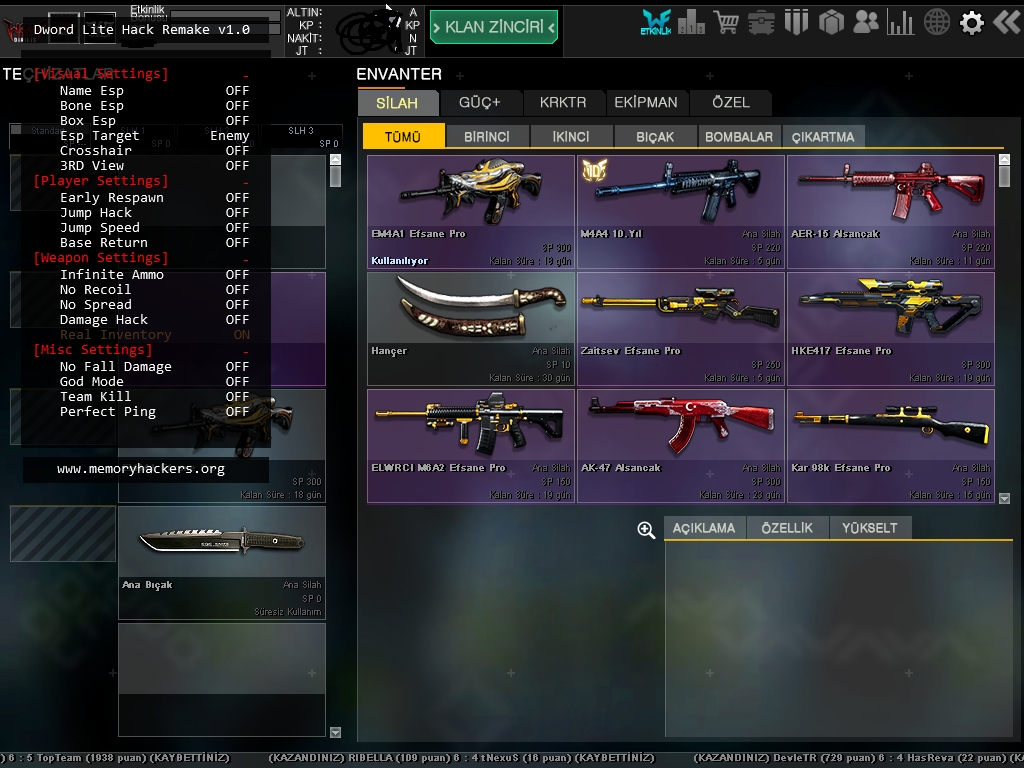The width and height of the screenshot is (1024, 768).
Task: Open the Etkinlik wolf logo icon
Action: pyautogui.click(x=656, y=22)
